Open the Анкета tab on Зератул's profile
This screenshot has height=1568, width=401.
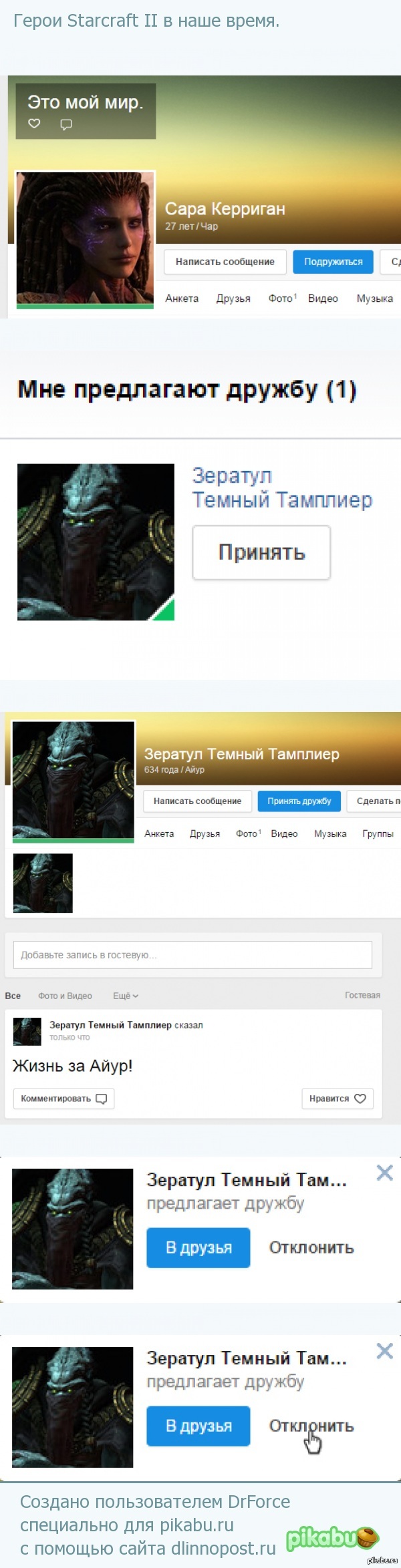point(159,833)
